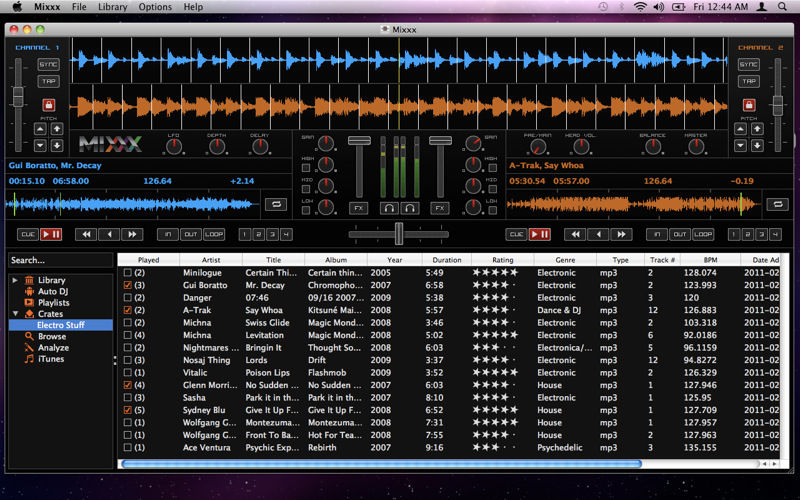Uncheck Played box for Sydney Blu

128,410
